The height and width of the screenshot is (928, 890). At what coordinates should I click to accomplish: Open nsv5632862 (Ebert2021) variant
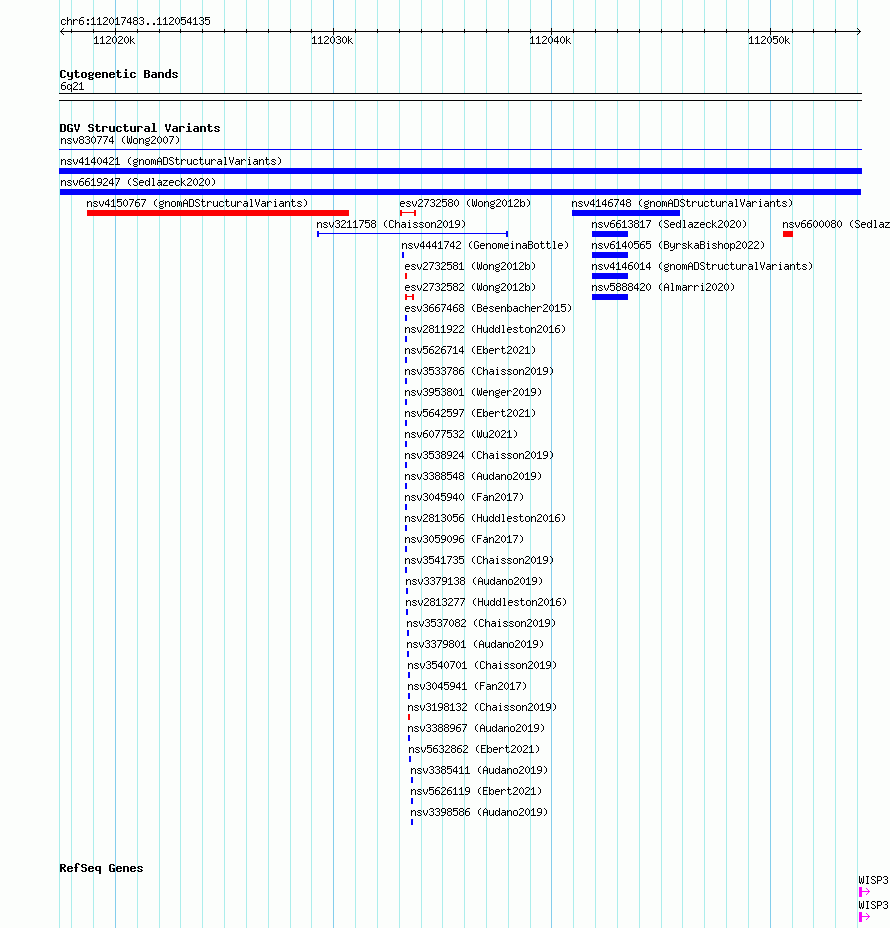(x=474, y=749)
